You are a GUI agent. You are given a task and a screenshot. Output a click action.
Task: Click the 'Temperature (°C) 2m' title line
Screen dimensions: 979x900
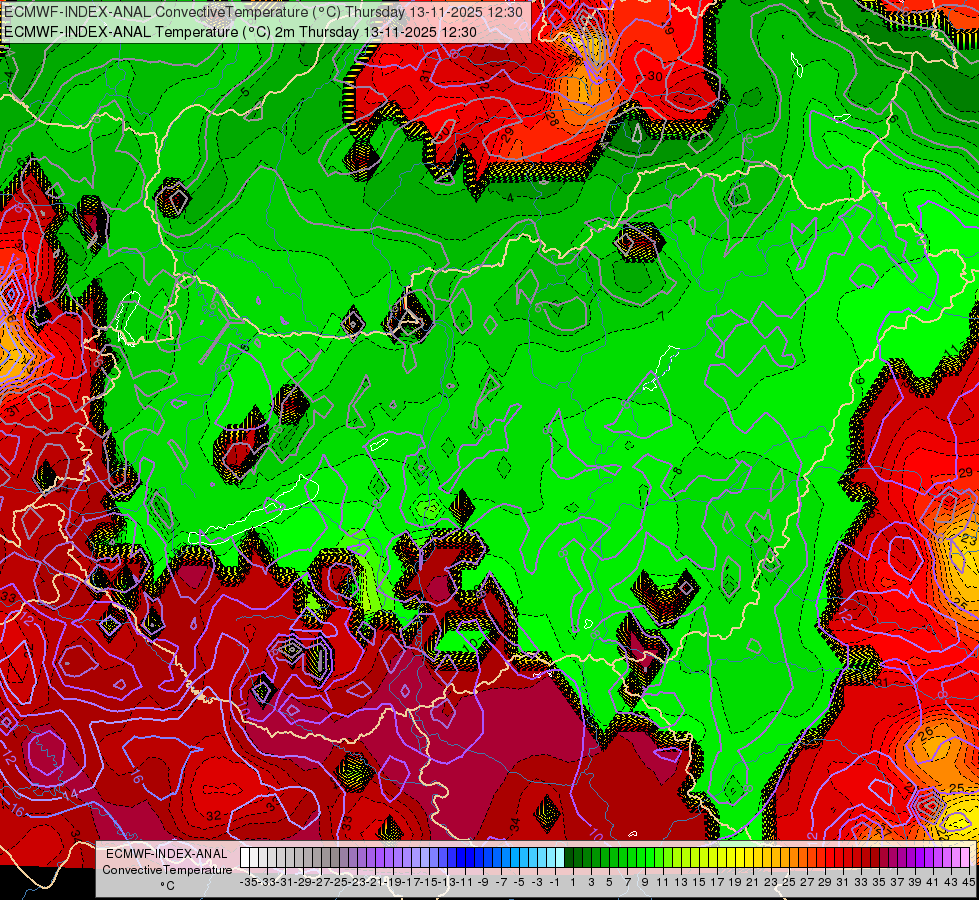(240, 32)
